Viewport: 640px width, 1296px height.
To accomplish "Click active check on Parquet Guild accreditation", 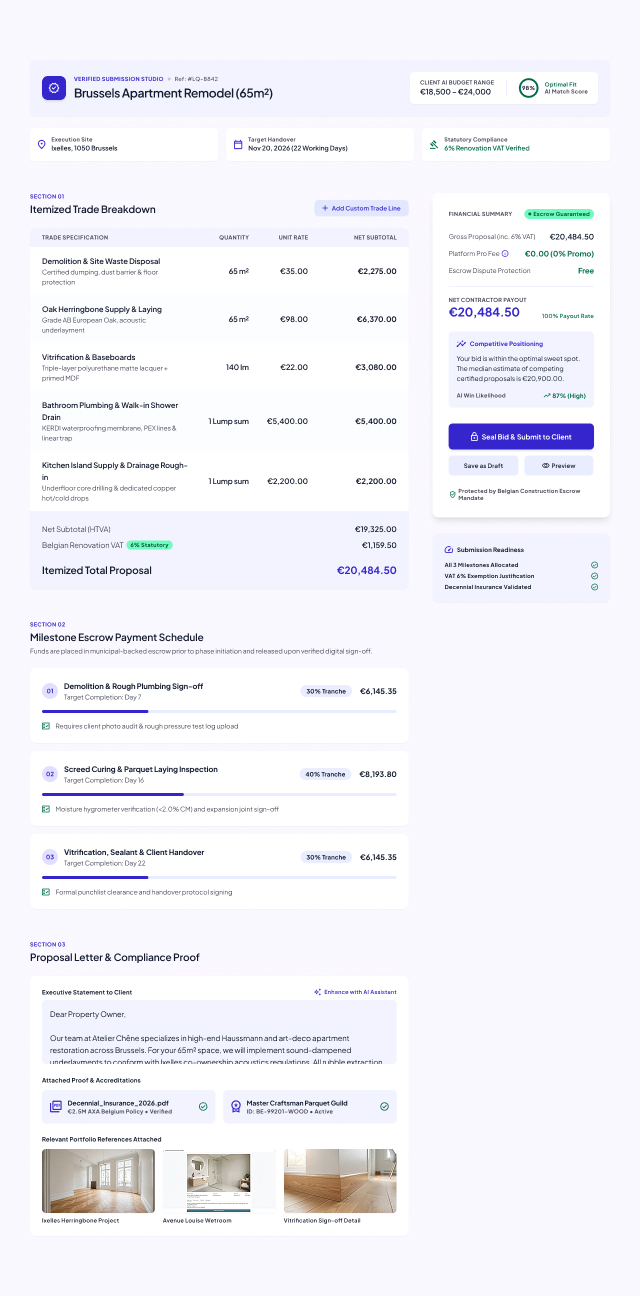I will (384, 1107).
